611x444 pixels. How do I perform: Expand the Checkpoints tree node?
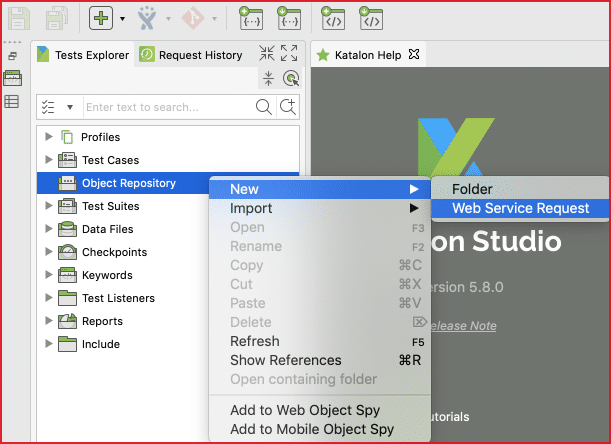[48, 251]
